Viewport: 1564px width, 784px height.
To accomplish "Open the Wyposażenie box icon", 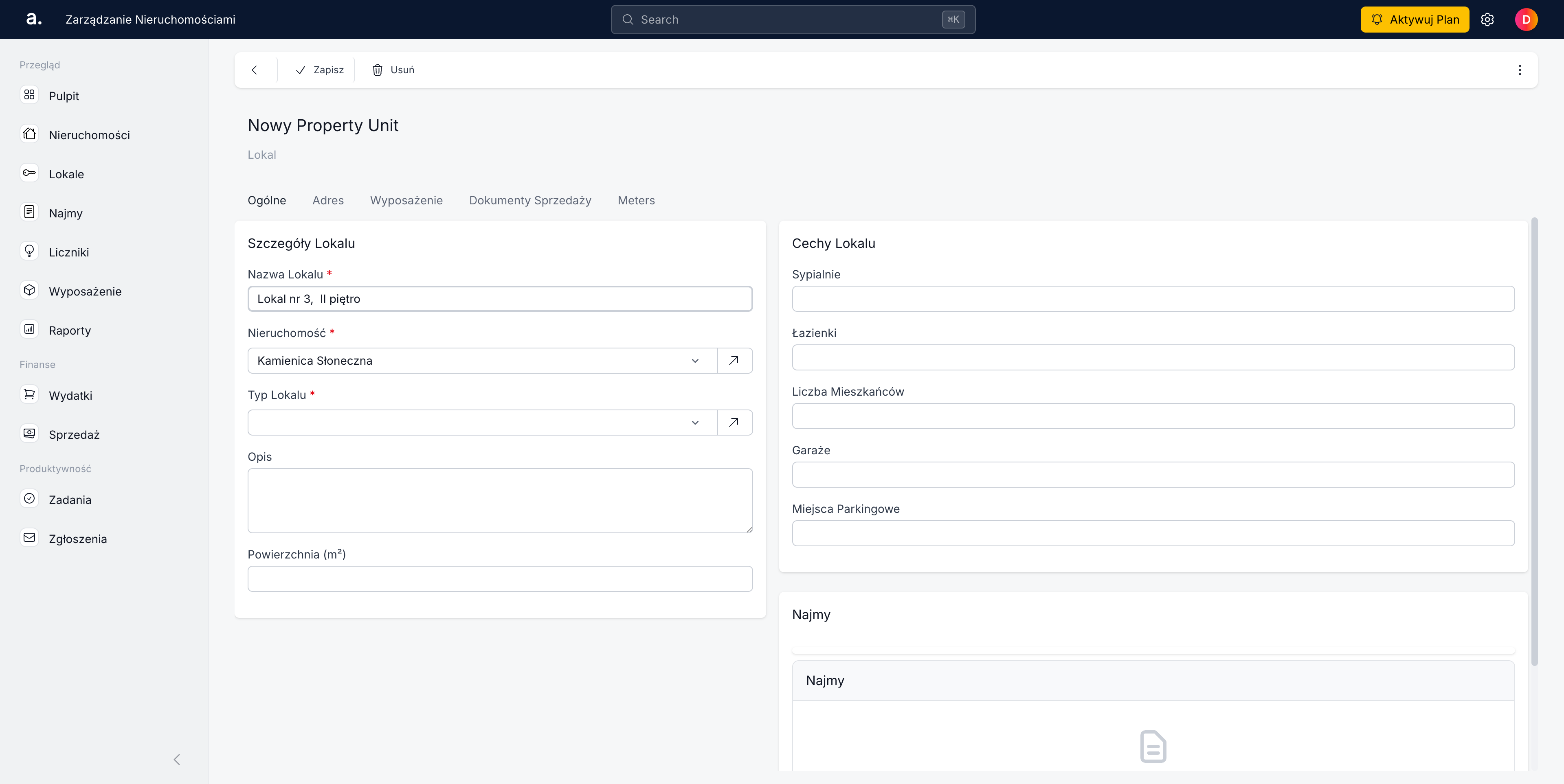I will [x=29, y=291].
